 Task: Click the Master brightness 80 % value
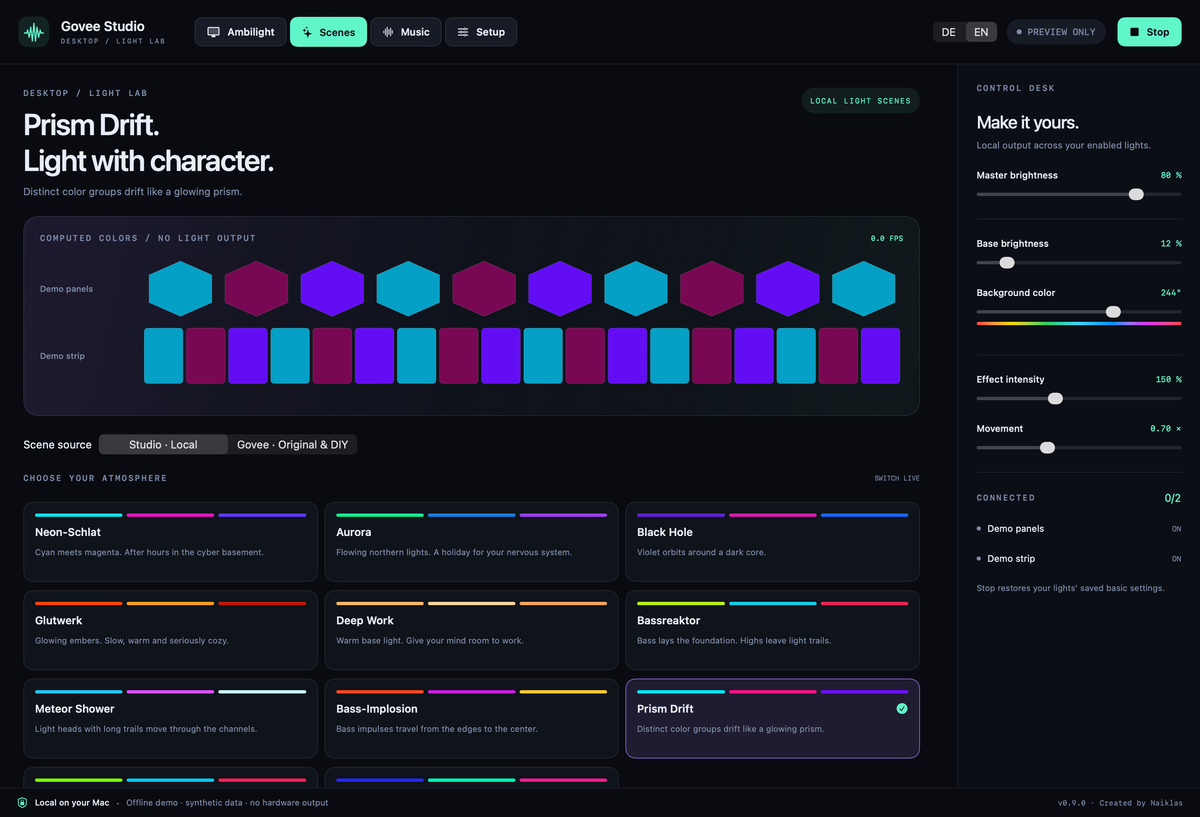[x=1171, y=175]
